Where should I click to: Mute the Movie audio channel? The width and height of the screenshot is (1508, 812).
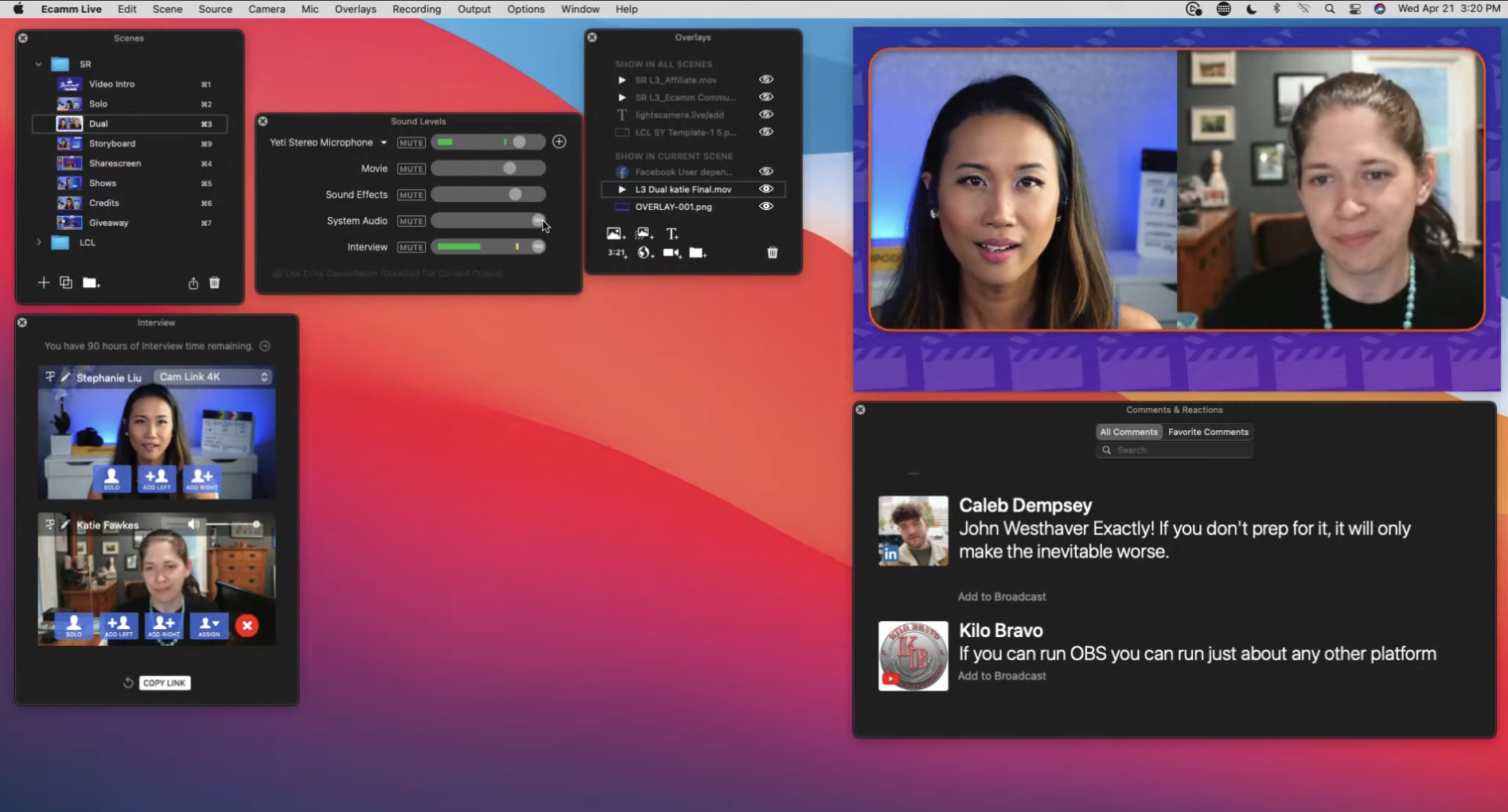coord(411,168)
